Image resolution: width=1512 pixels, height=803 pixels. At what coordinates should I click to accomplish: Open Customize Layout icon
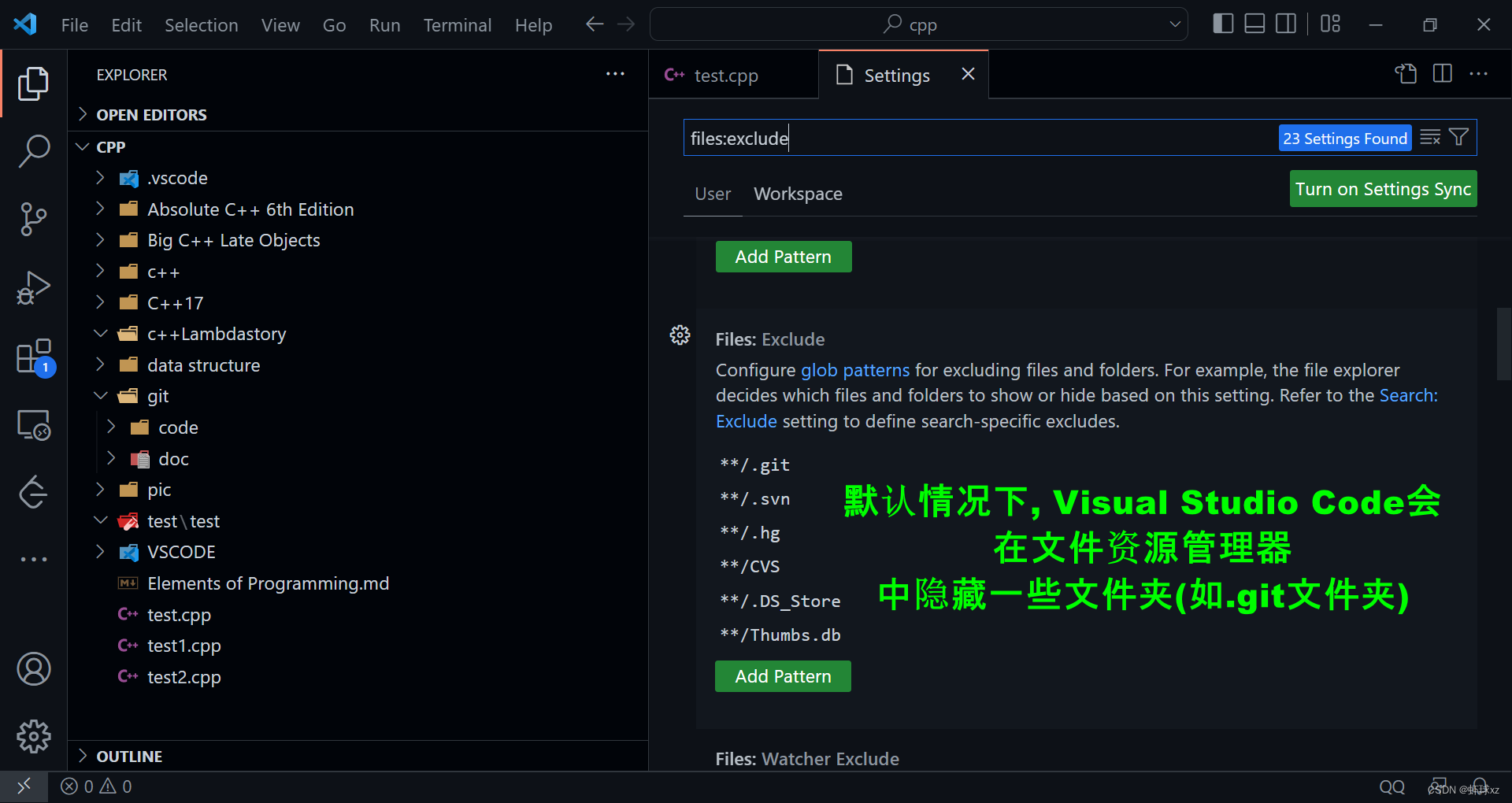[1330, 24]
